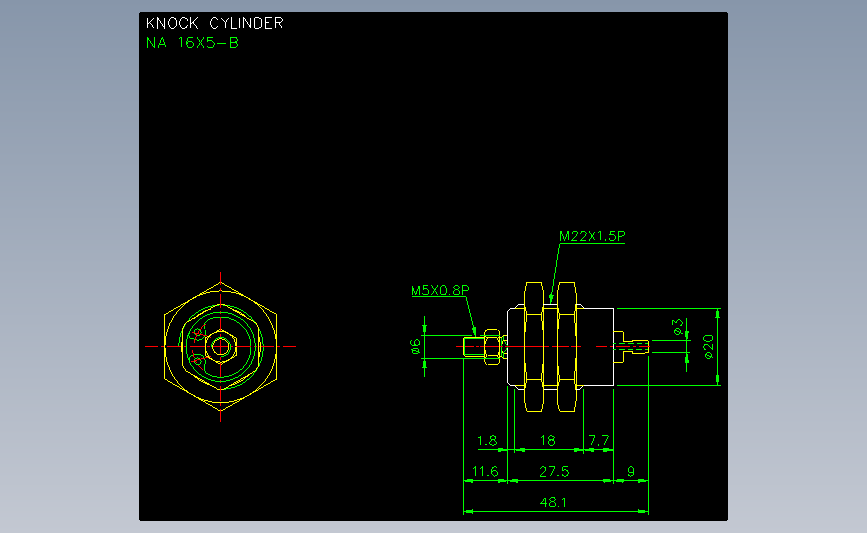Click the 7.7 dimension value

[x=599, y=440]
